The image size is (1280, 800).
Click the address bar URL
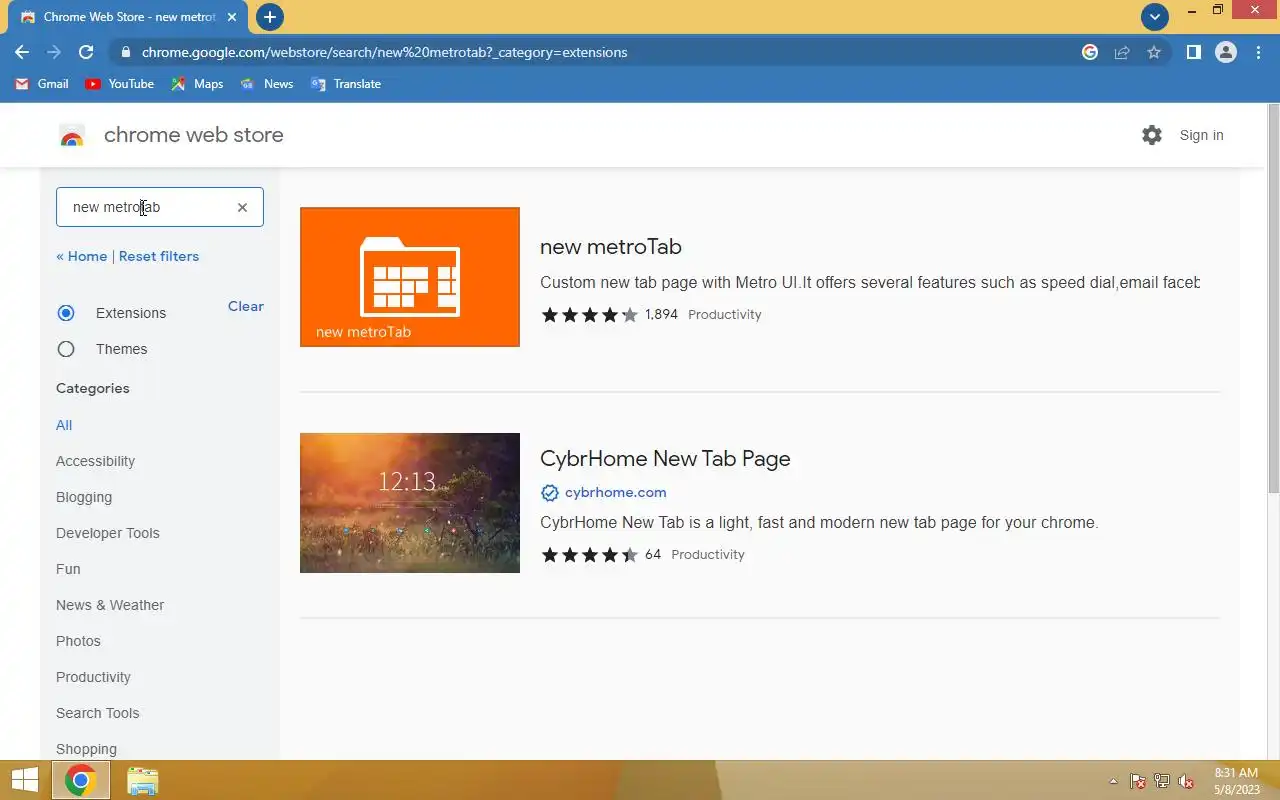coord(384,52)
